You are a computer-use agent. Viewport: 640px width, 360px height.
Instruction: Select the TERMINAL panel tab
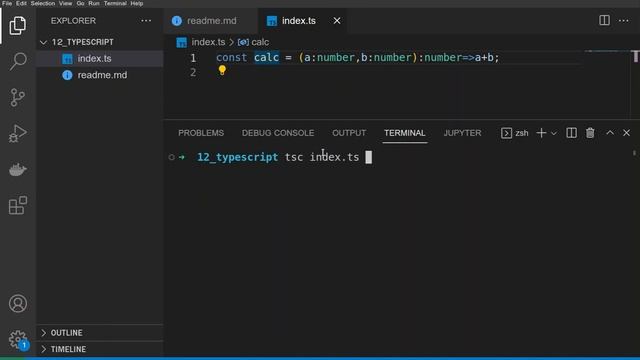(x=404, y=133)
